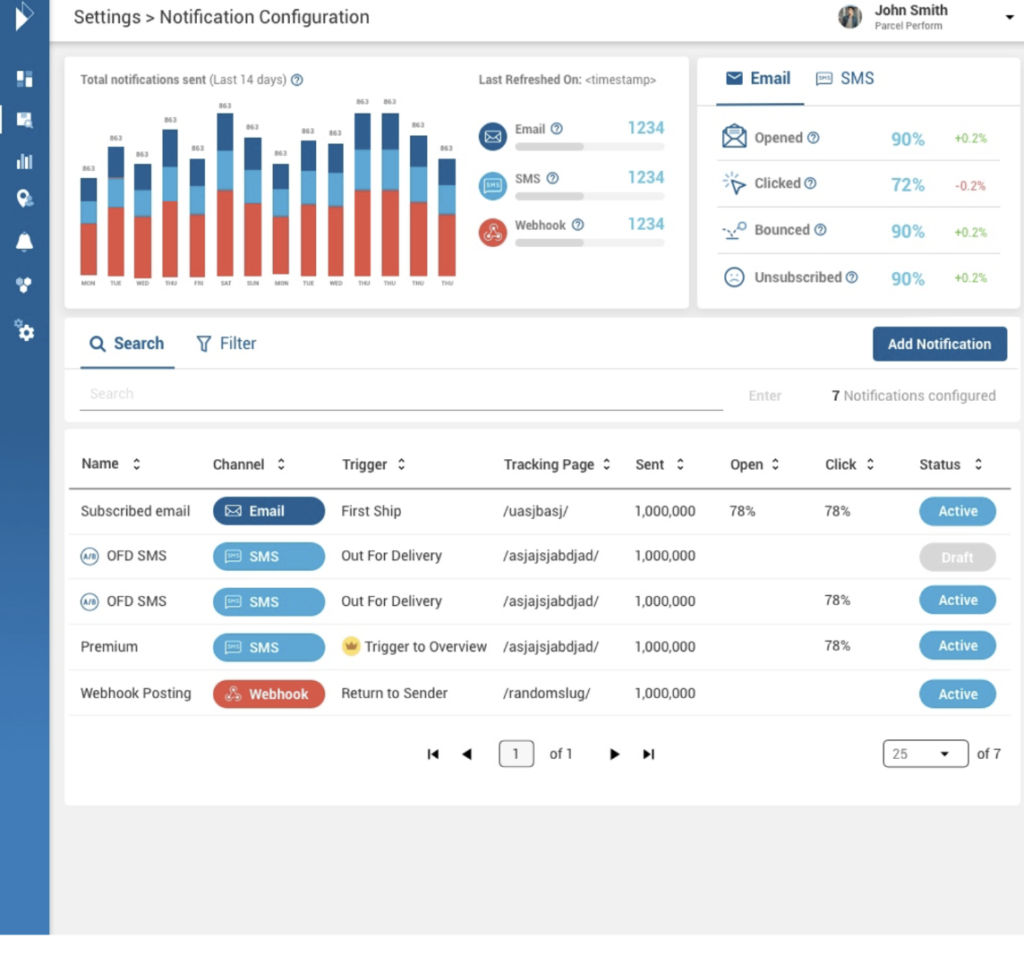This screenshot has width=1024, height=954.
Task: Click A/B test icon on Draft OFD SMS row
Action: (89, 556)
